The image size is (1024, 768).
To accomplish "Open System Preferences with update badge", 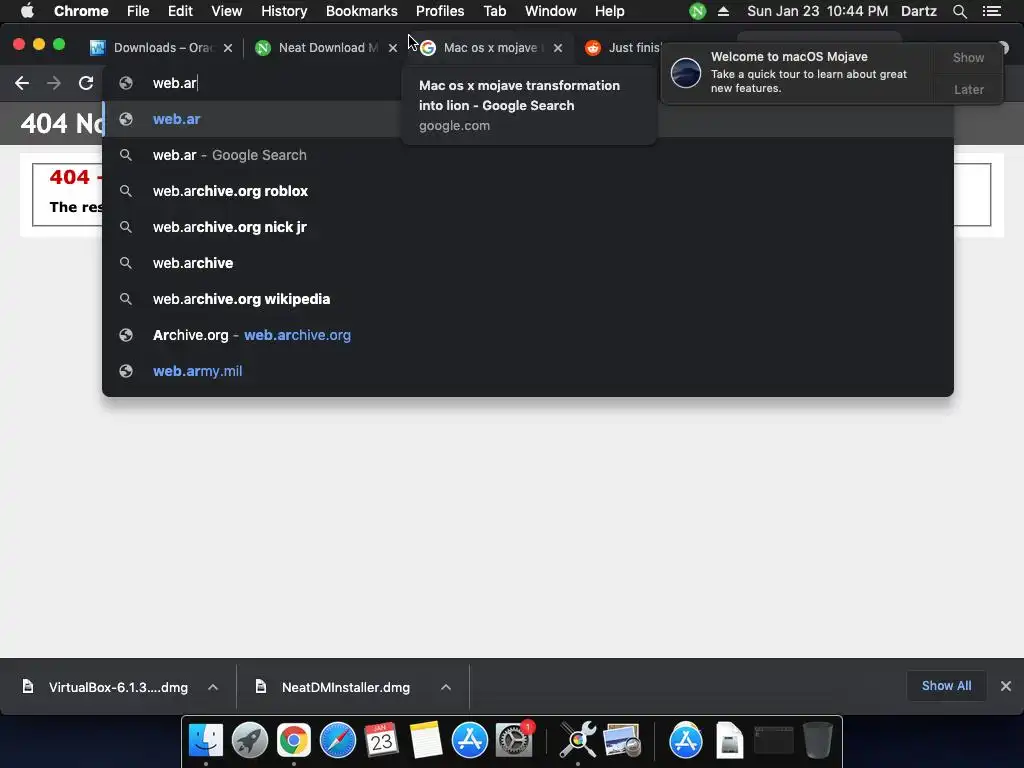I will pyautogui.click(x=515, y=740).
